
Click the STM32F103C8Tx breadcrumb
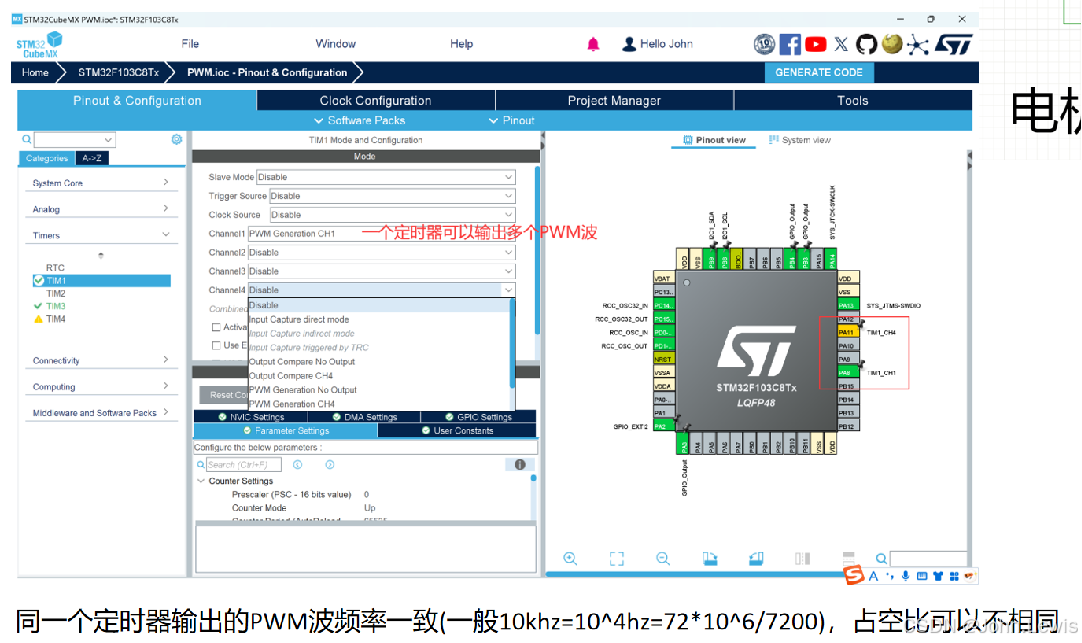[x=118, y=72]
